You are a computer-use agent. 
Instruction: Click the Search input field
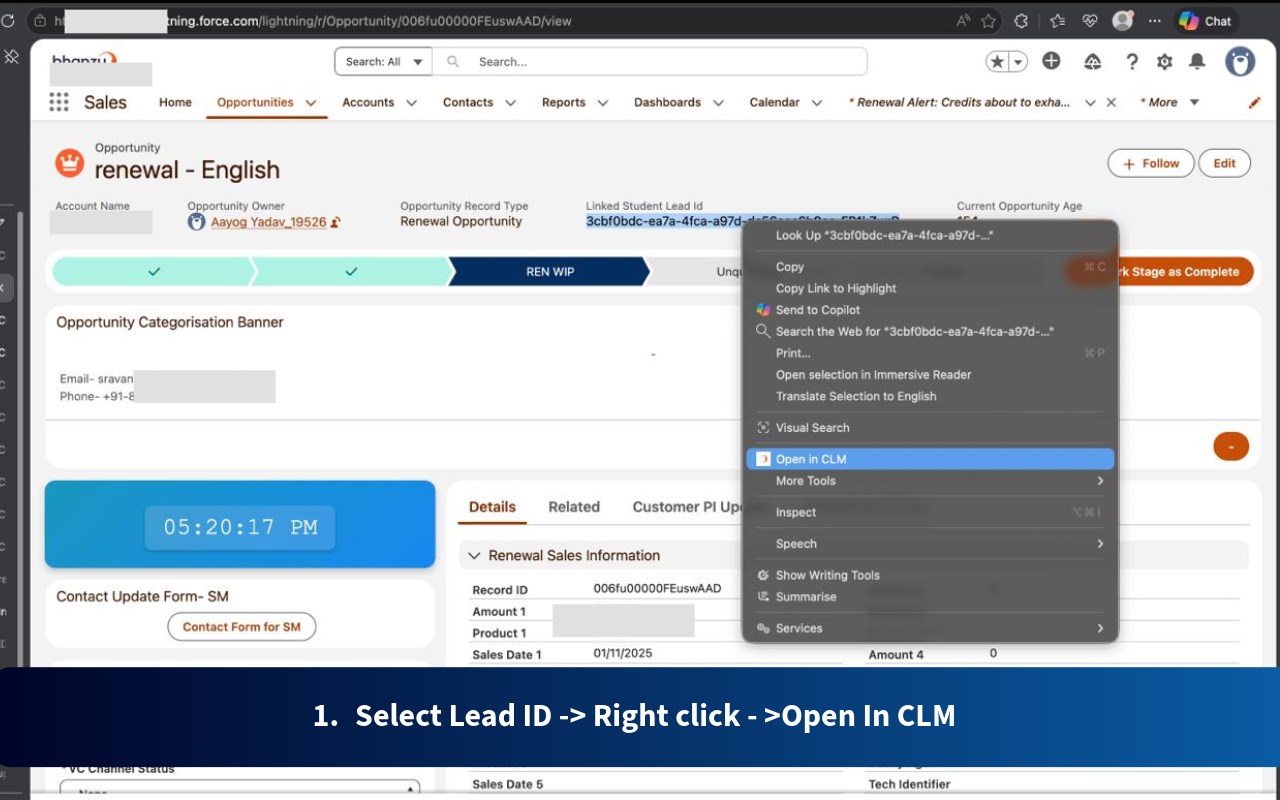tap(650, 62)
